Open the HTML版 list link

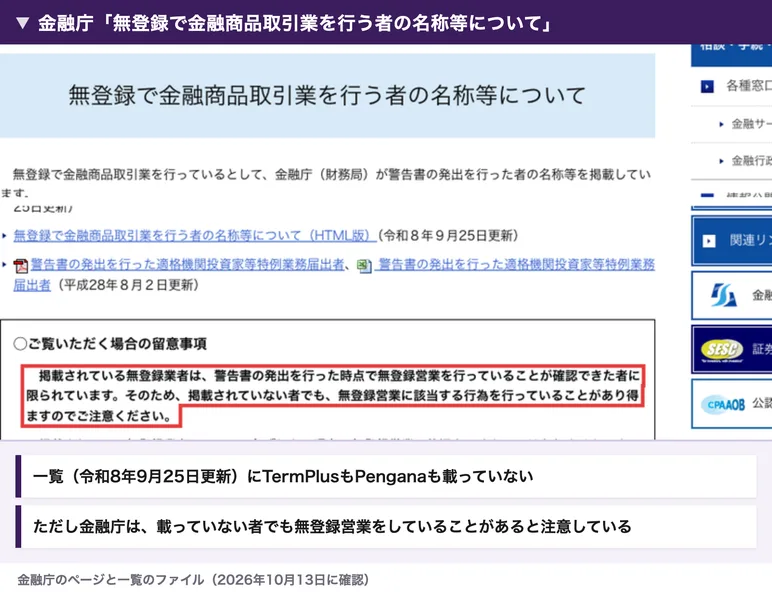tap(194, 235)
